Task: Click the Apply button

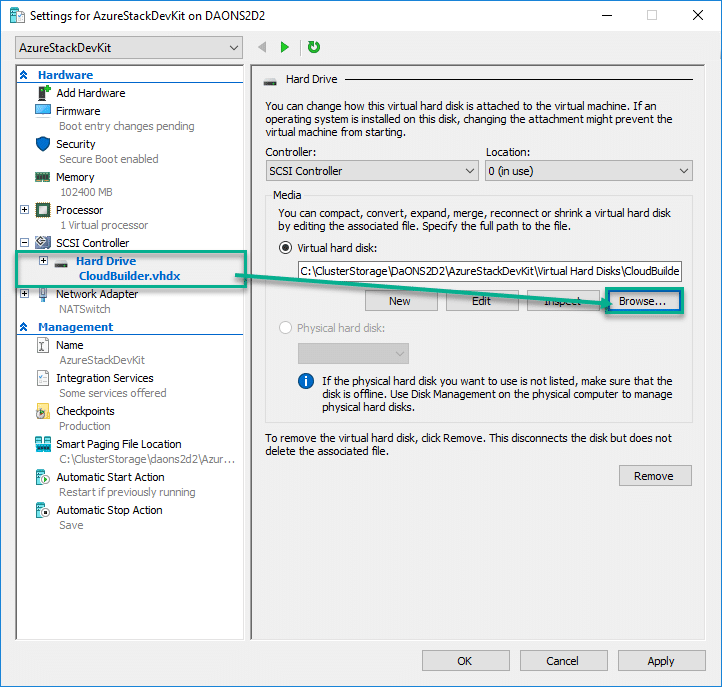Action: pyautogui.click(x=662, y=661)
